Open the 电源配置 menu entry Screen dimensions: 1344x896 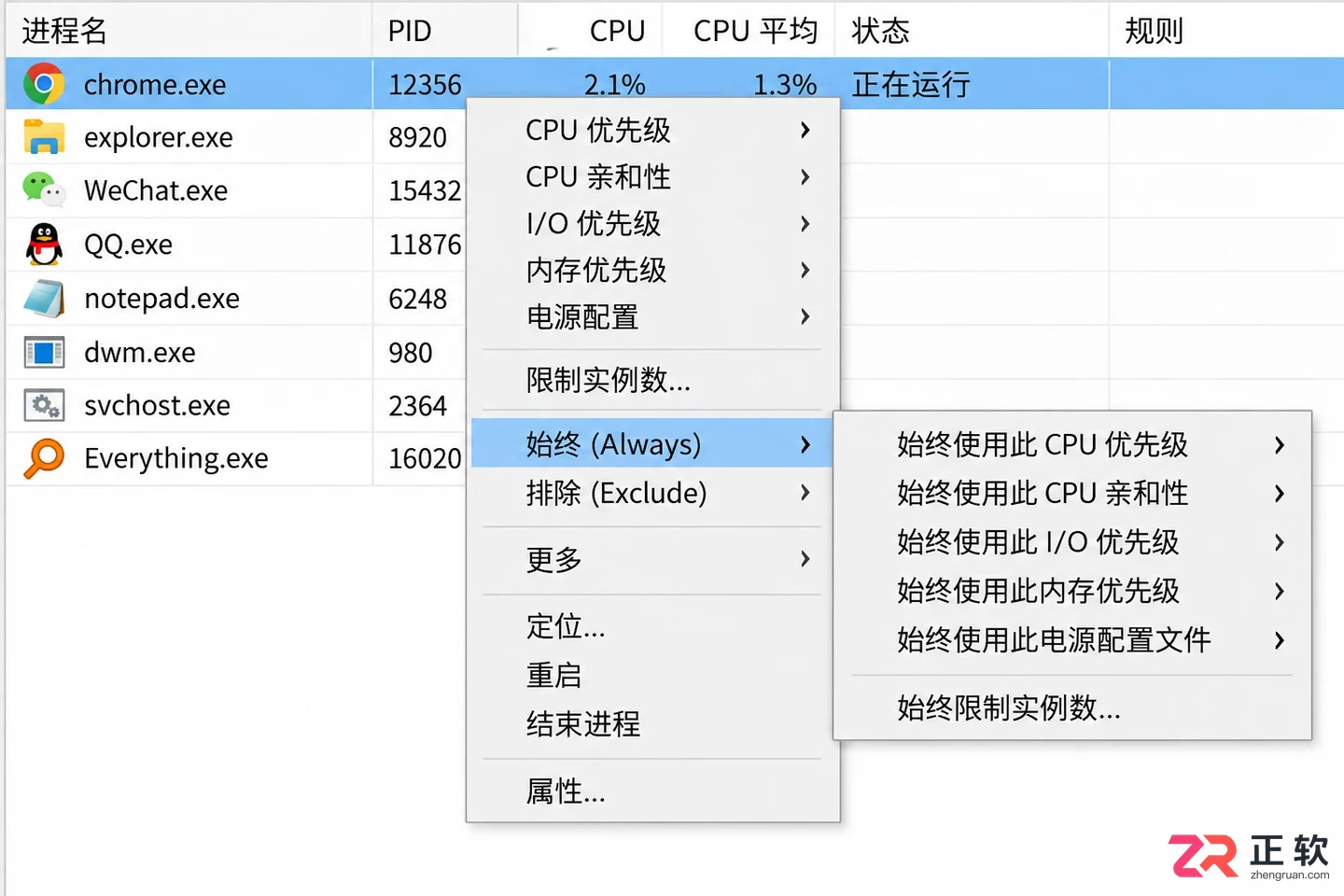[652, 317]
